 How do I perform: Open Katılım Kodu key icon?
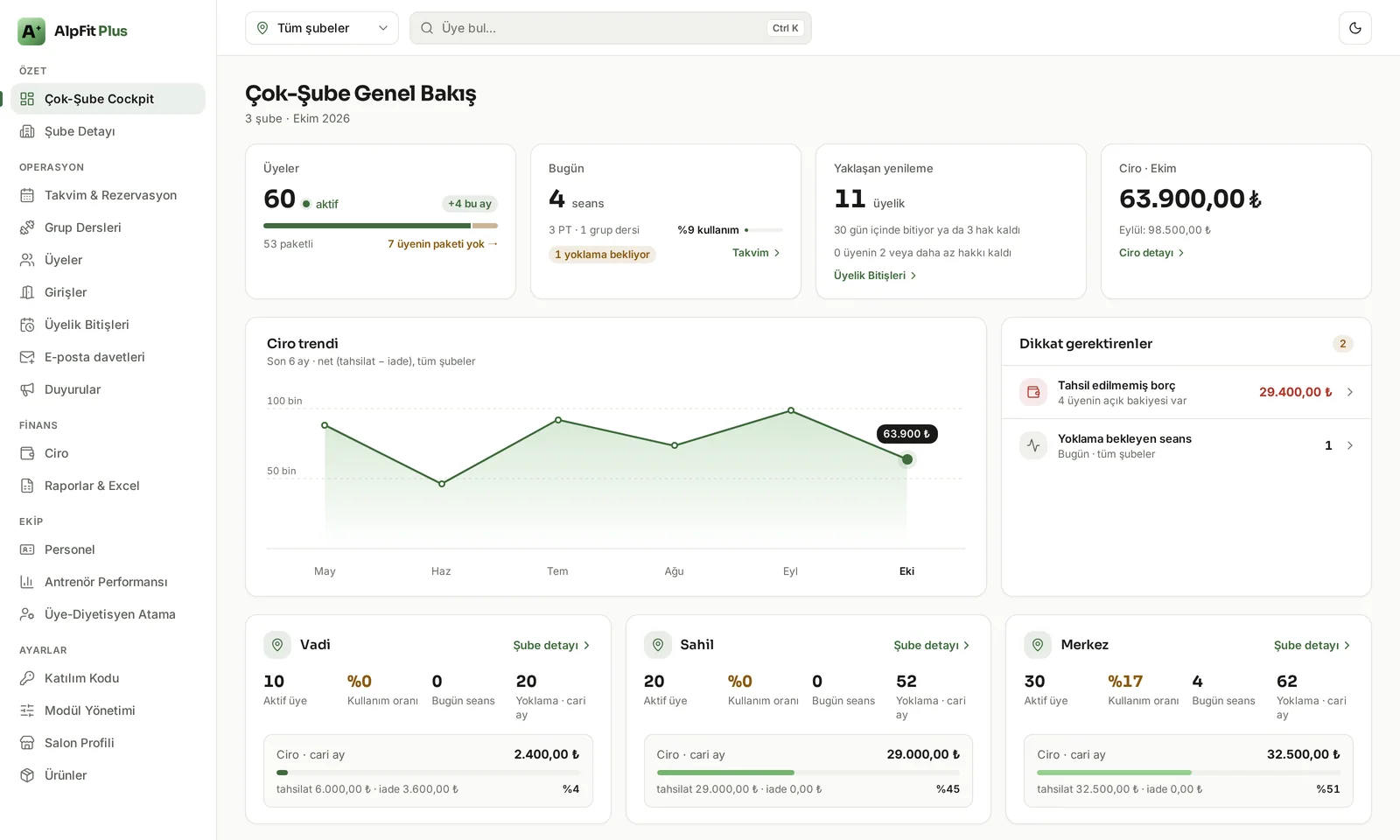tap(27, 678)
